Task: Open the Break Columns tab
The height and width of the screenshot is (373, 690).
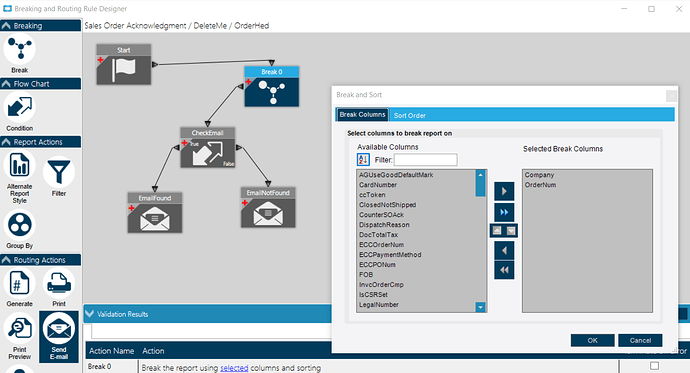Action: coord(362,114)
